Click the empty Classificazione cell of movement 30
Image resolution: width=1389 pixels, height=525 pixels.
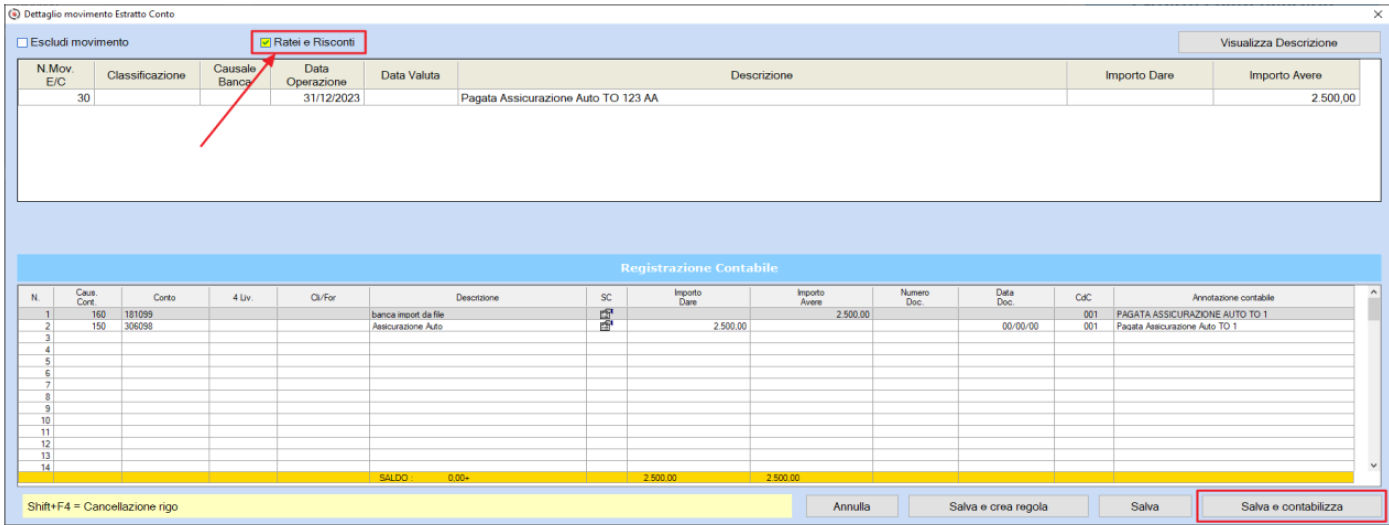click(147, 98)
